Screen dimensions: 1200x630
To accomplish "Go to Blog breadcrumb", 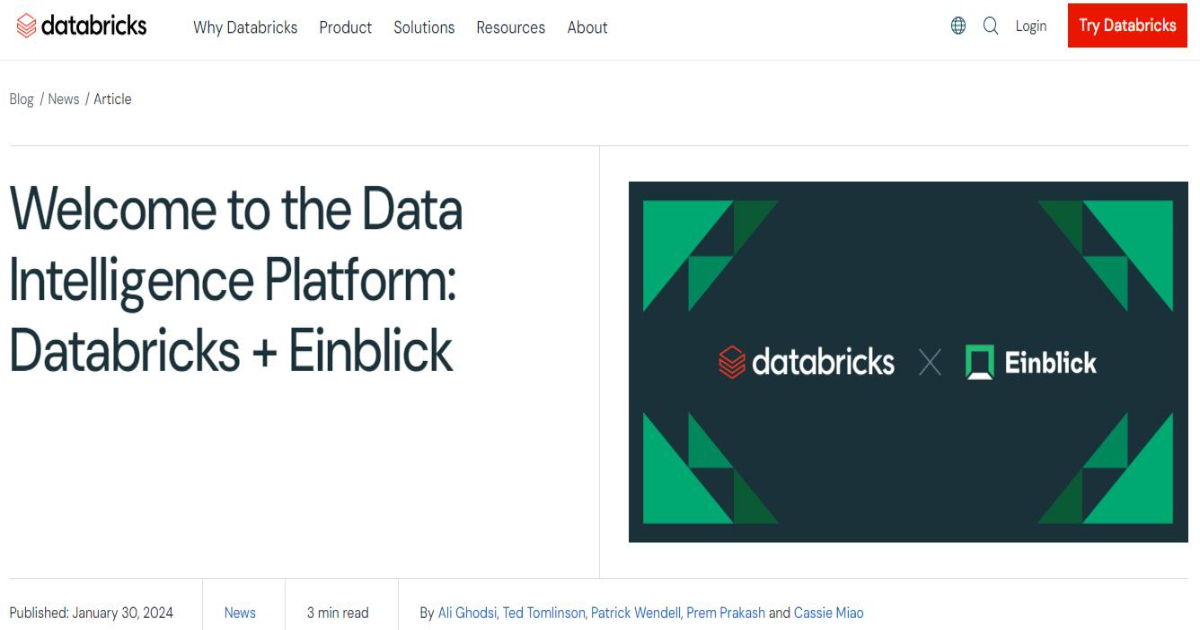I will coord(21,99).
